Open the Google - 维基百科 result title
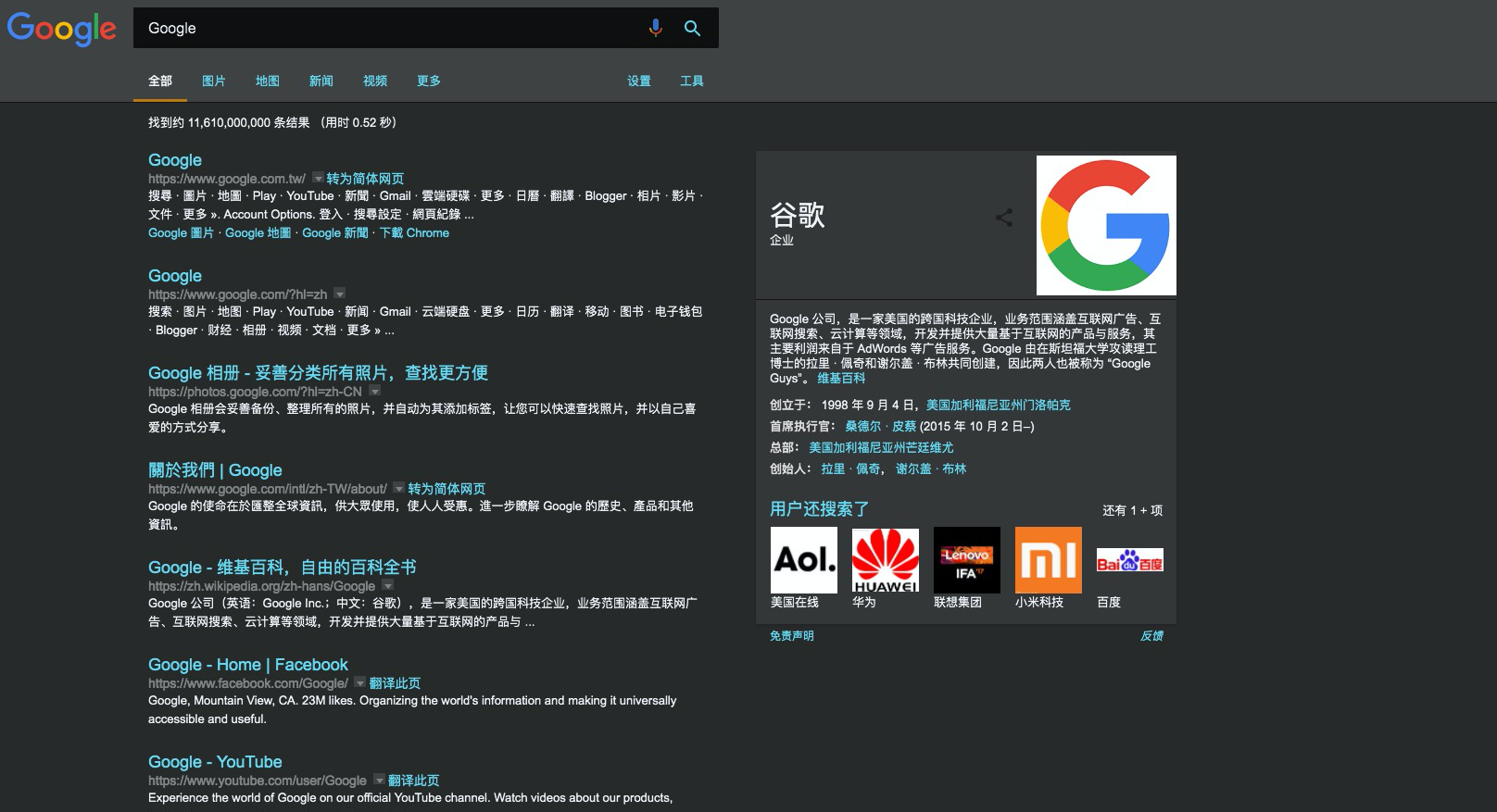The image size is (1497, 812). 283,567
